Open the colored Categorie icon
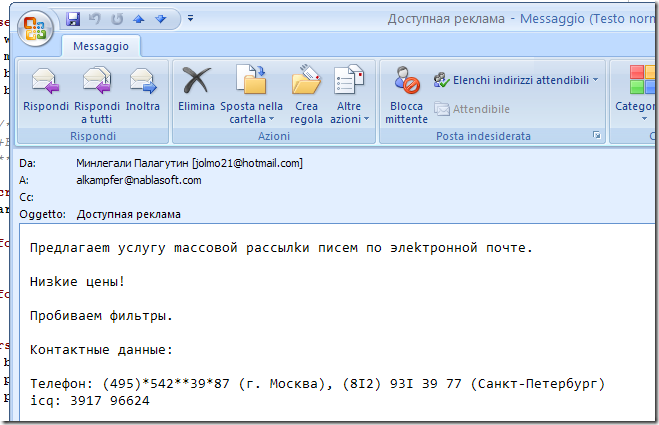The width and height of the screenshot is (659, 425). 636,82
